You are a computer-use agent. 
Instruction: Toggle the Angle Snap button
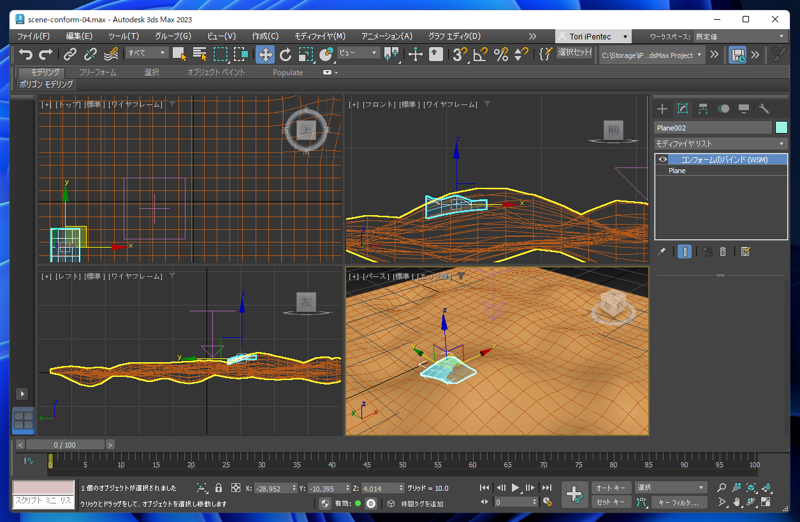tap(480, 54)
